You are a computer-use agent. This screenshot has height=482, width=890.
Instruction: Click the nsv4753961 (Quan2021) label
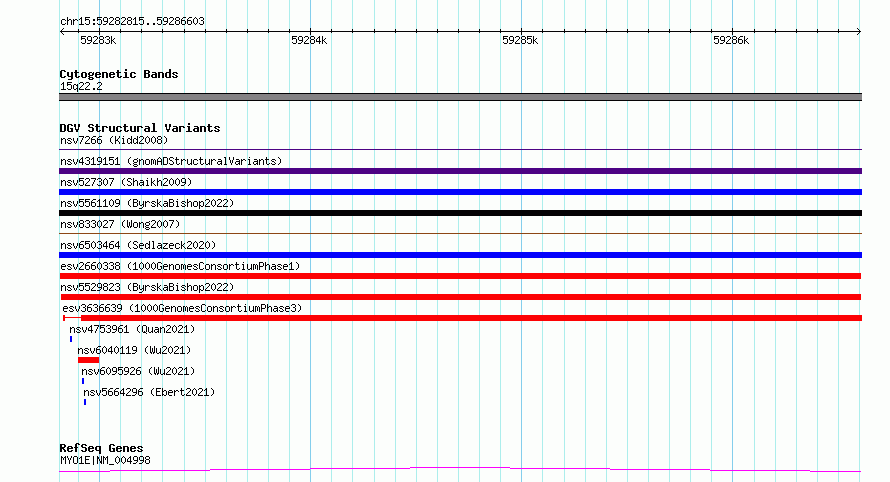132,329
